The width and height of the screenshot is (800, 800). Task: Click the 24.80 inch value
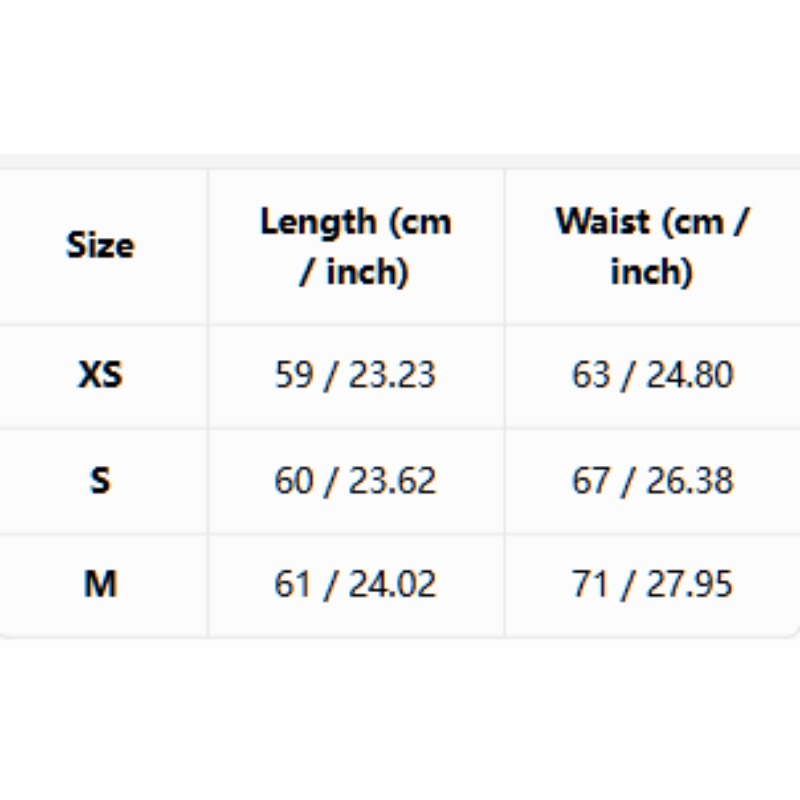(690, 375)
